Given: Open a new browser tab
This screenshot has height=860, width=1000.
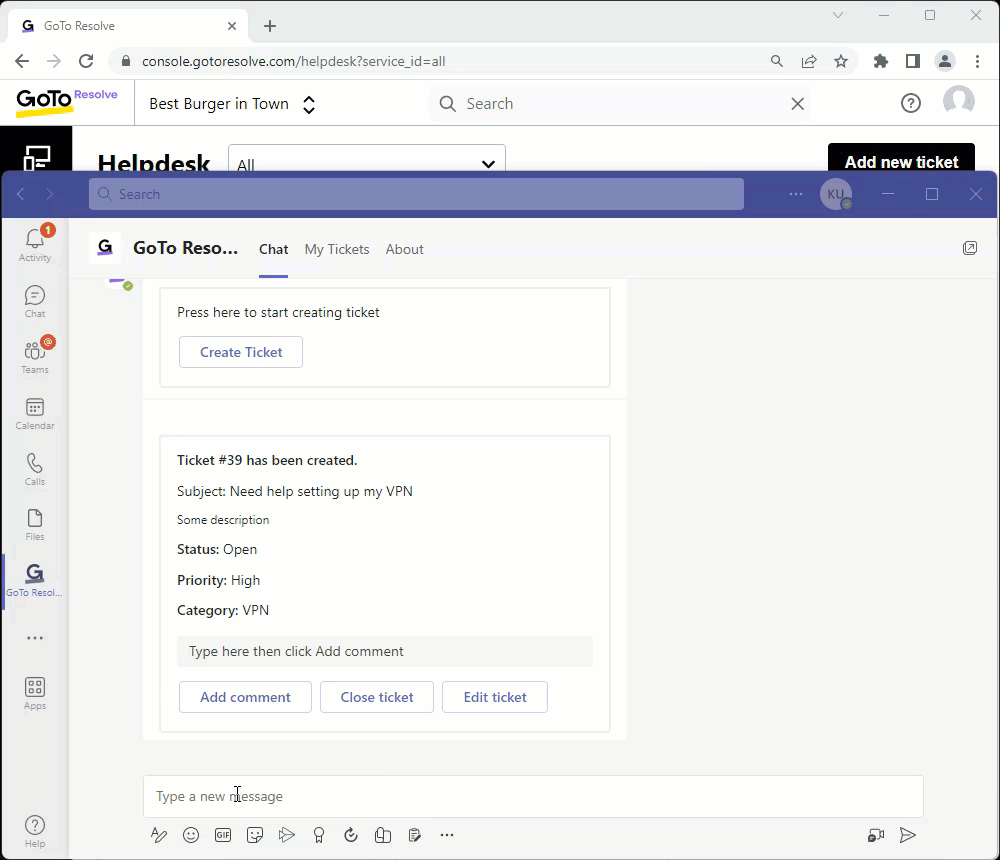Looking at the screenshot, I should [x=270, y=26].
